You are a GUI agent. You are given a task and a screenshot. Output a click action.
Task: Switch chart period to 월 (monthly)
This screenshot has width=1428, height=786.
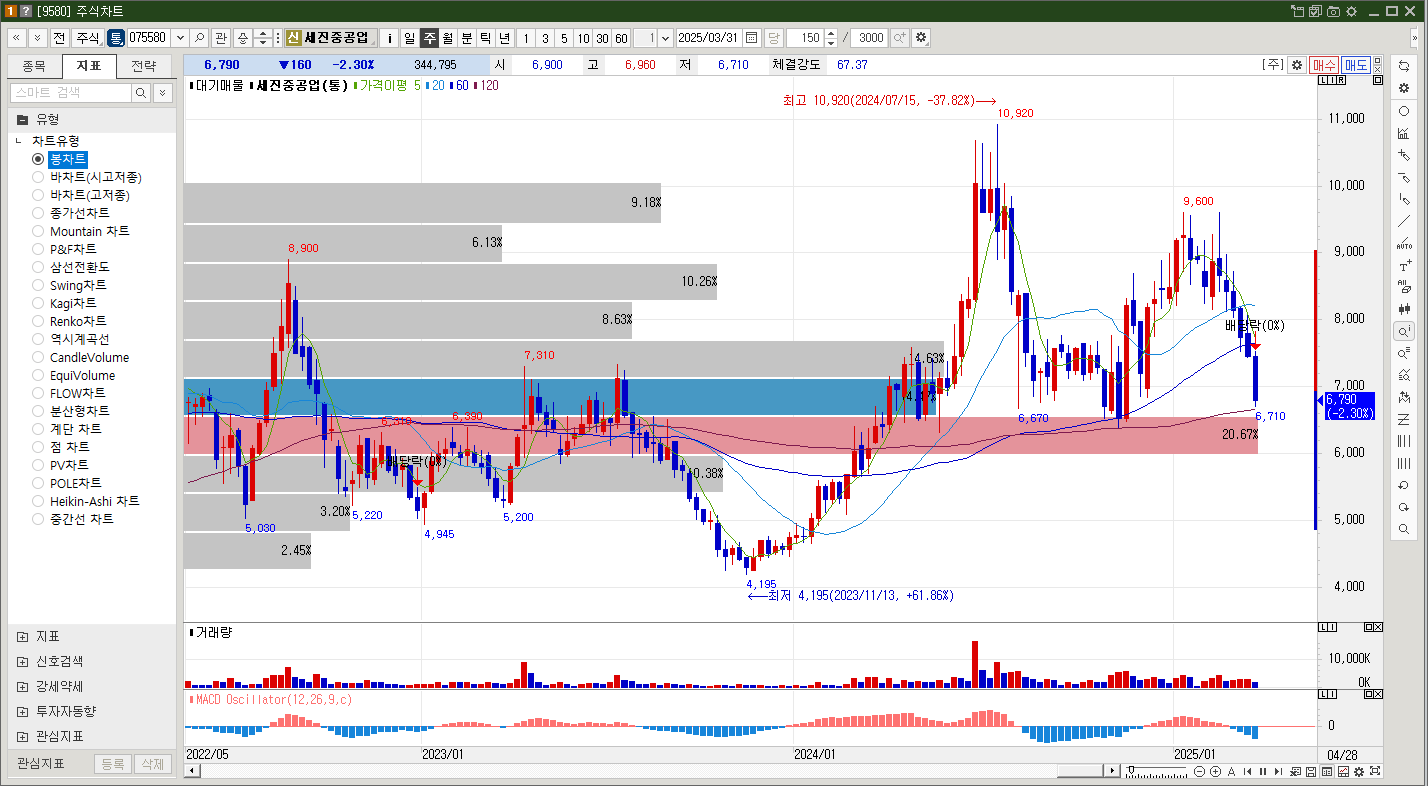click(x=447, y=38)
